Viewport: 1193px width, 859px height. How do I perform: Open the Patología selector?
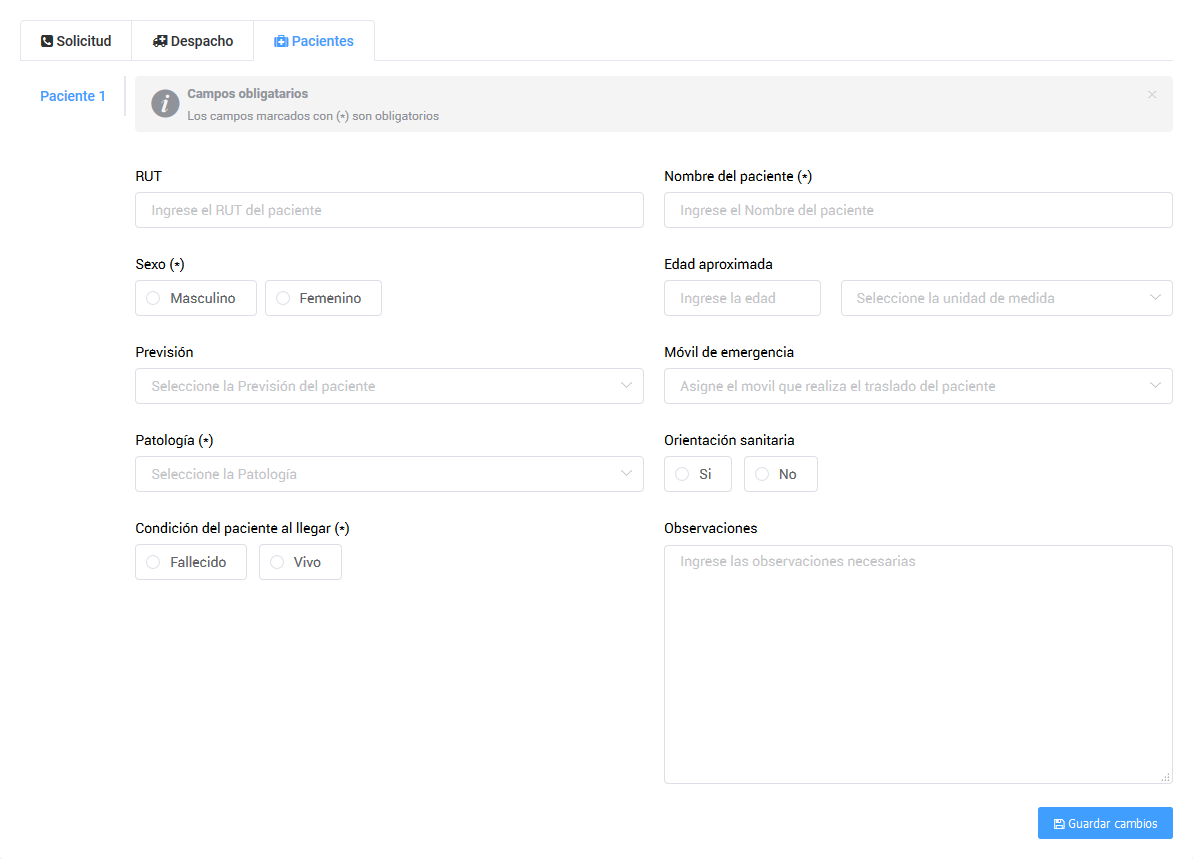pyautogui.click(x=389, y=474)
